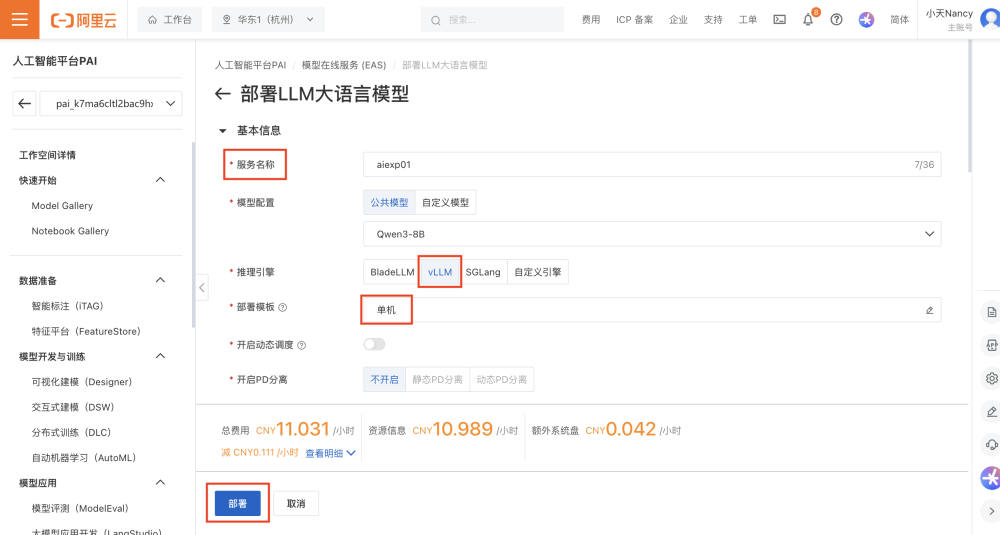
Task: Open the hamburger main menu
Action: (x=20, y=19)
